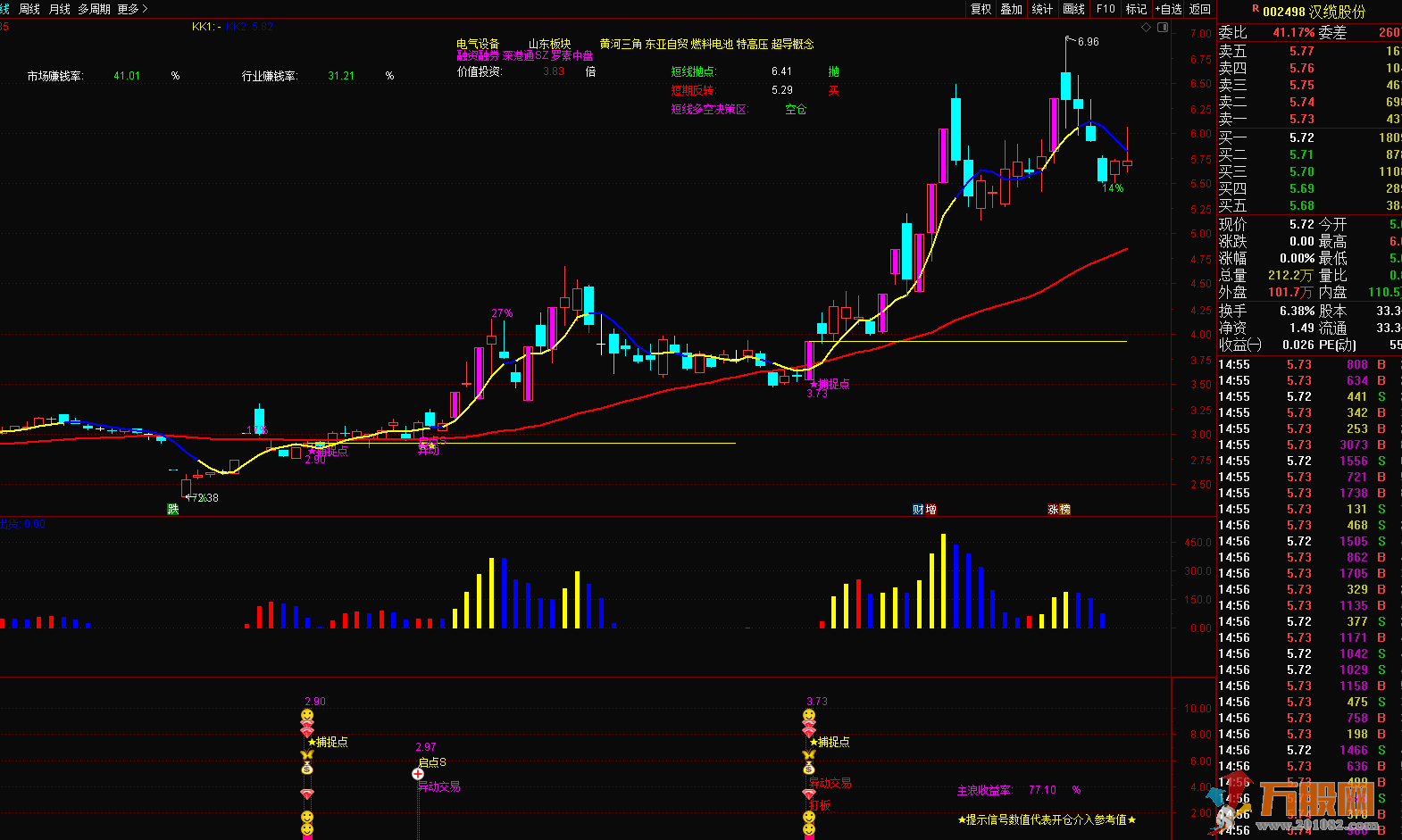This screenshot has height=840, width=1402.
Task: Switch to 月线 monthly period tab
Action: (60, 9)
